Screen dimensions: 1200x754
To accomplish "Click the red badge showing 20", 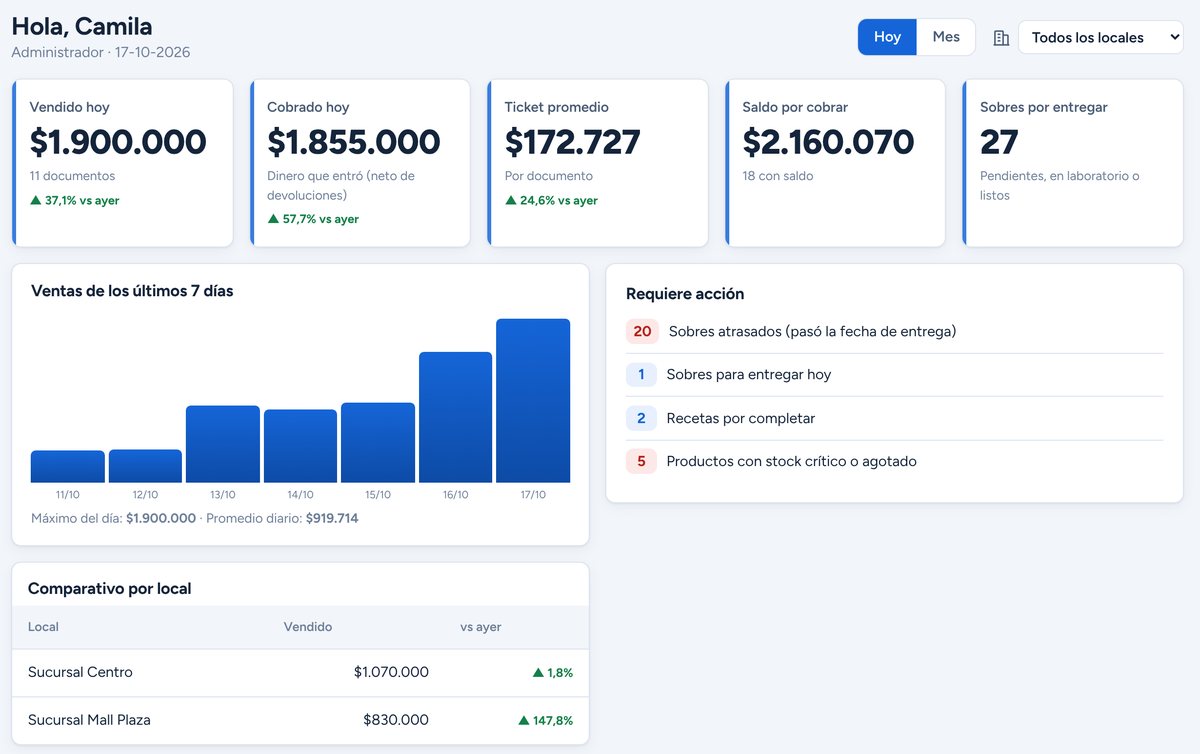I will (642, 331).
